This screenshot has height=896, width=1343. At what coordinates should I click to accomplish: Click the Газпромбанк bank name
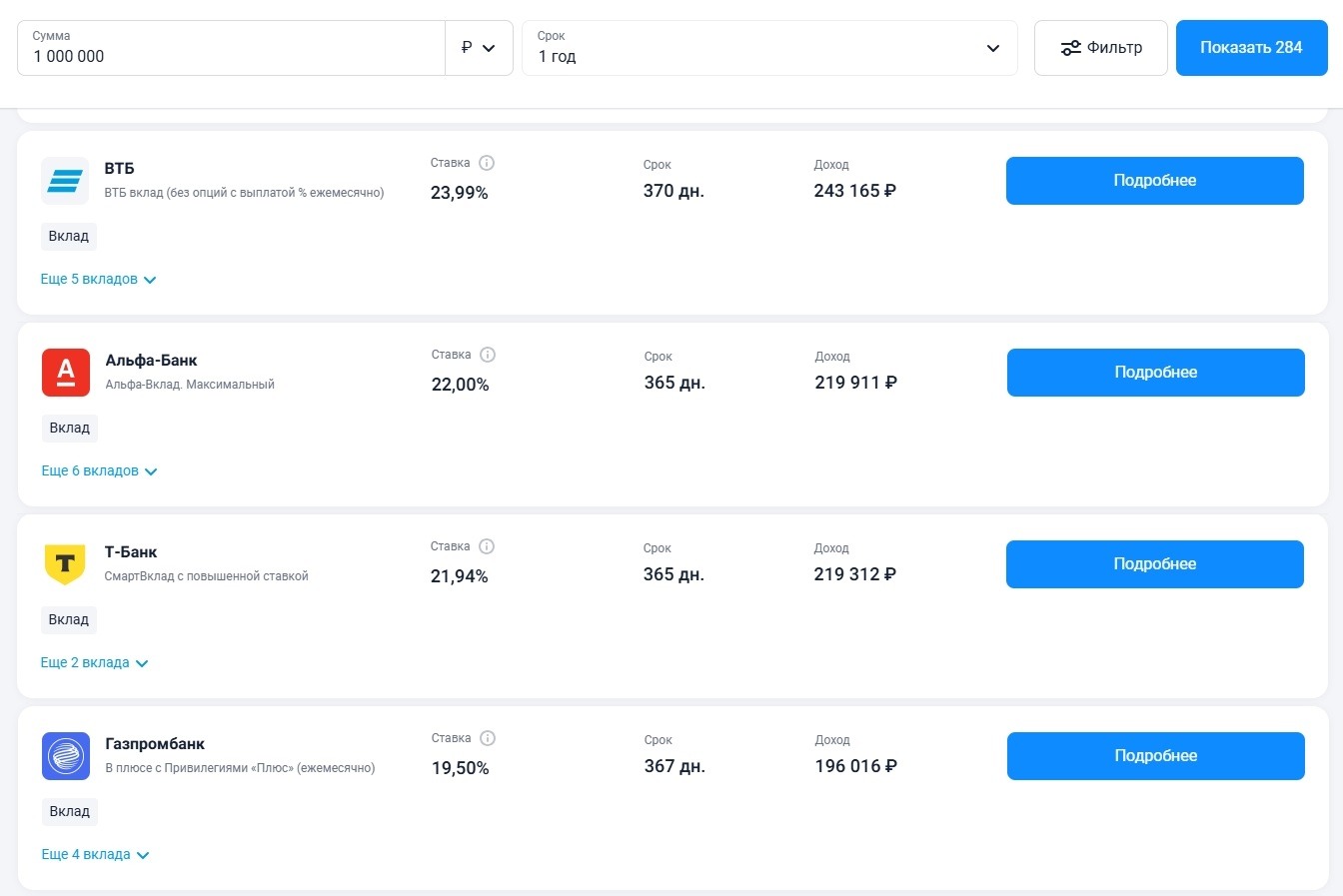tap(156, 744)
